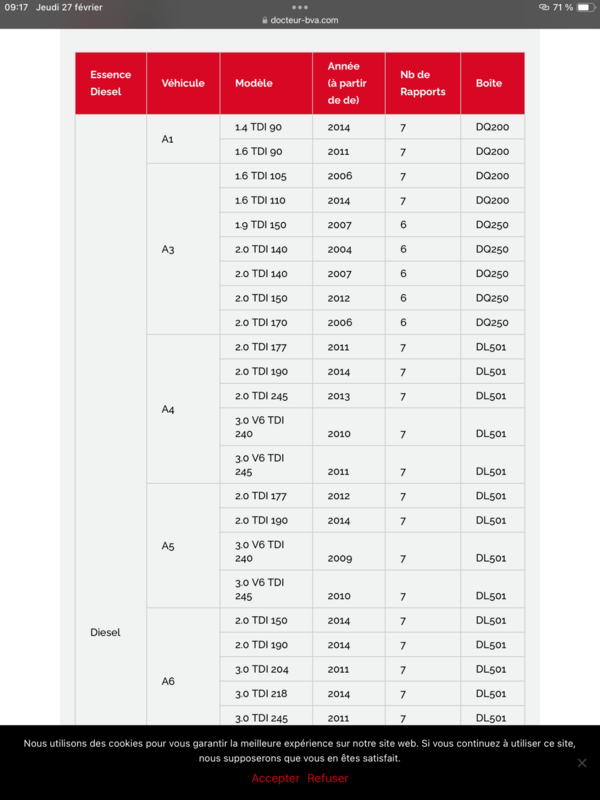Tap the 1.9 TDI 150 model cell
This screenshot has width=600, height=800.
260,224
